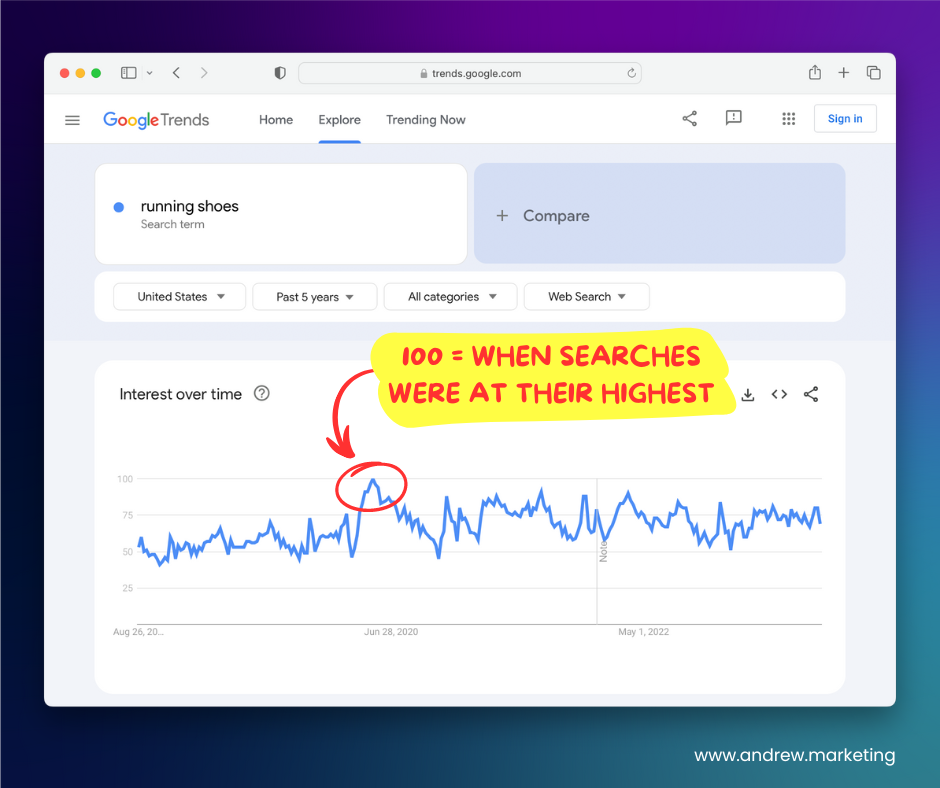The height and width of the screenshot is (788, 940).
Task: Reload the page with the refresh icon
Action: pyautogui.click(x=631, y=72)
